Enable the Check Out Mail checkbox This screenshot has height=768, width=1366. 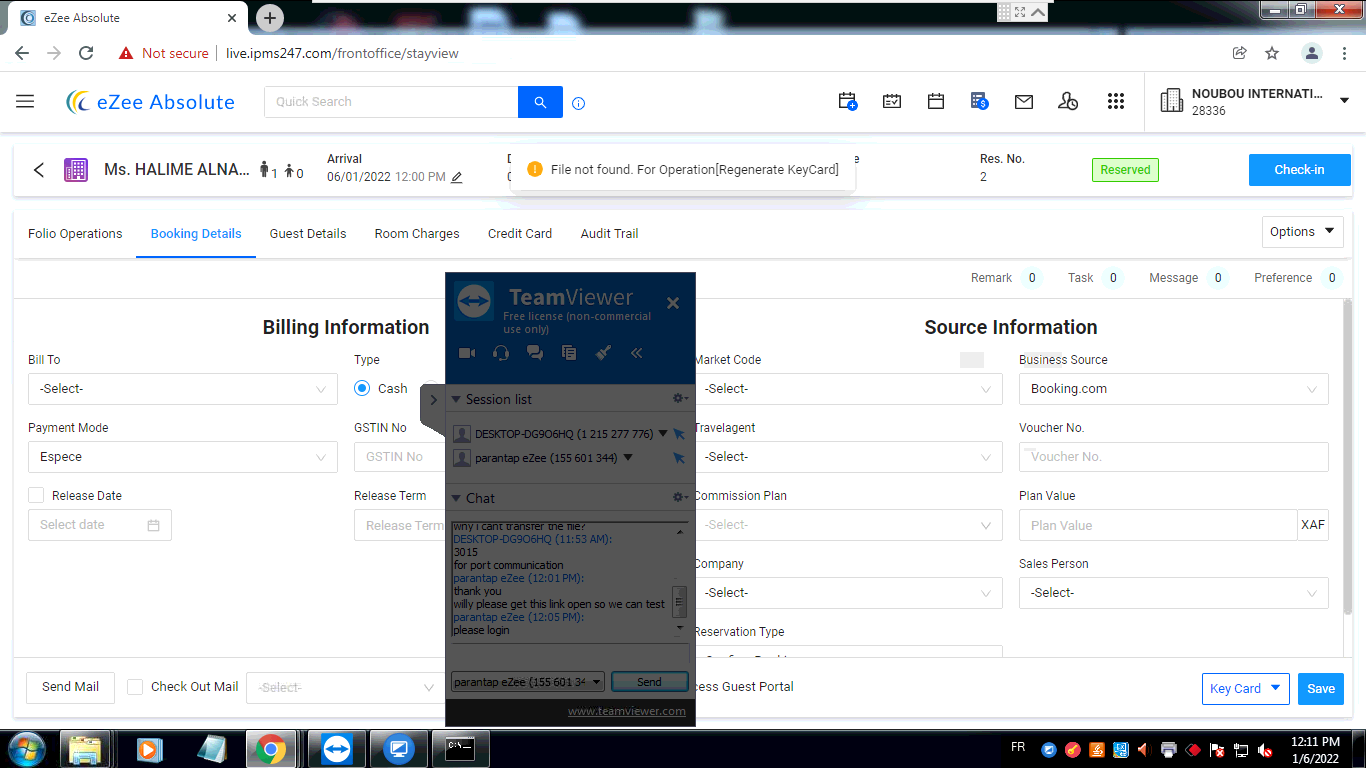(x=136, y=686)
